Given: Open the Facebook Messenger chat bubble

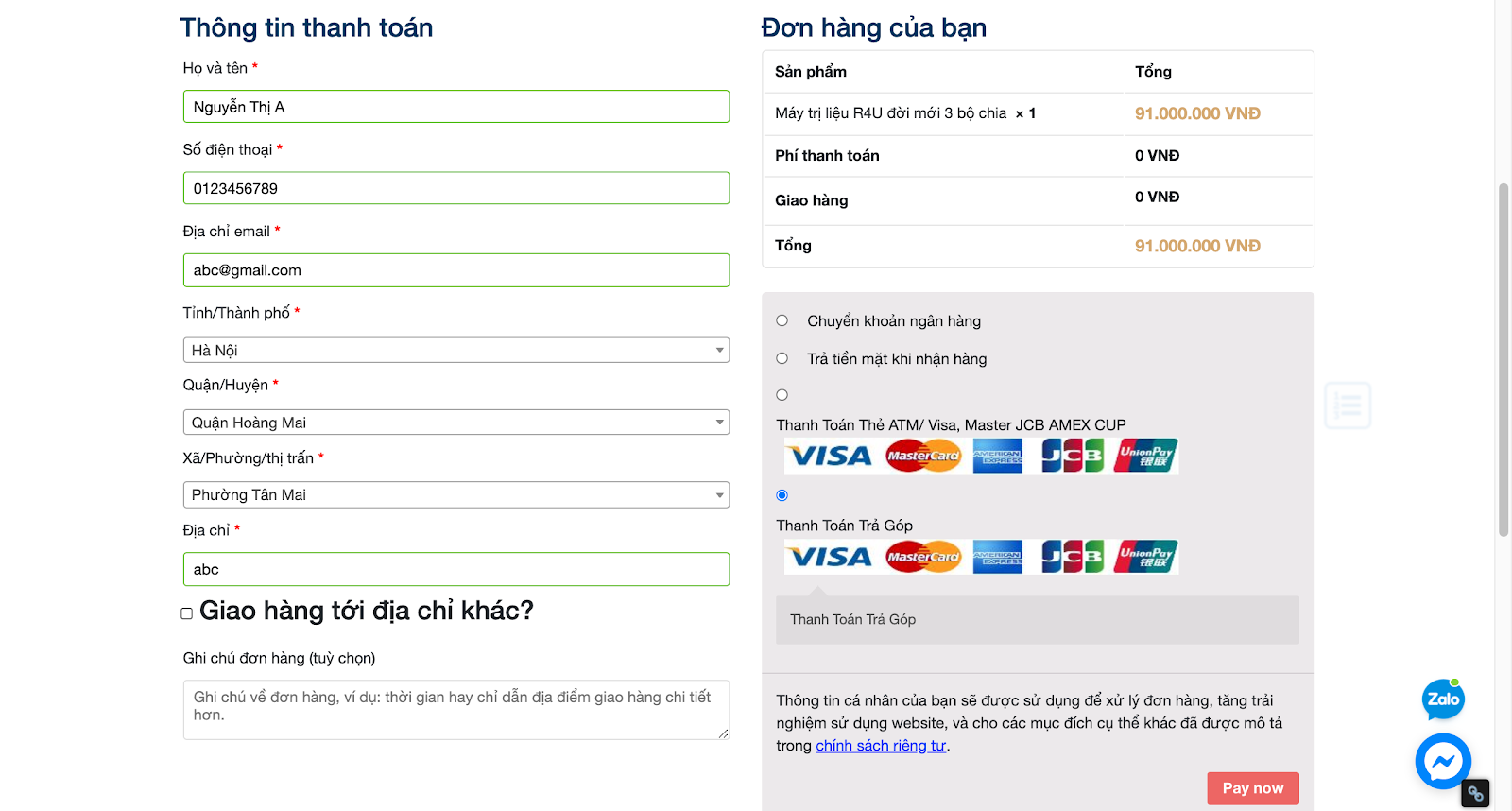Looking at the screenshot, I should pos(1443,761).
